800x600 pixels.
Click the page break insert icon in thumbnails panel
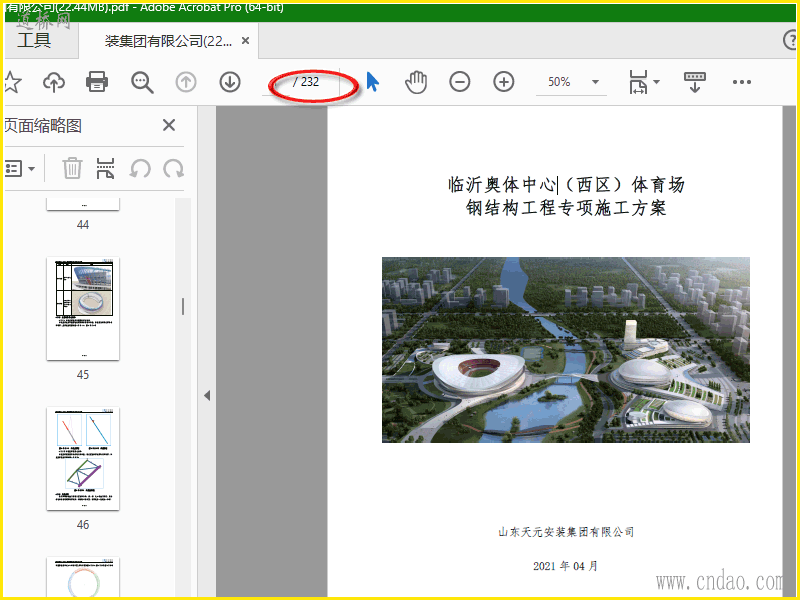[x=105, y=168]
